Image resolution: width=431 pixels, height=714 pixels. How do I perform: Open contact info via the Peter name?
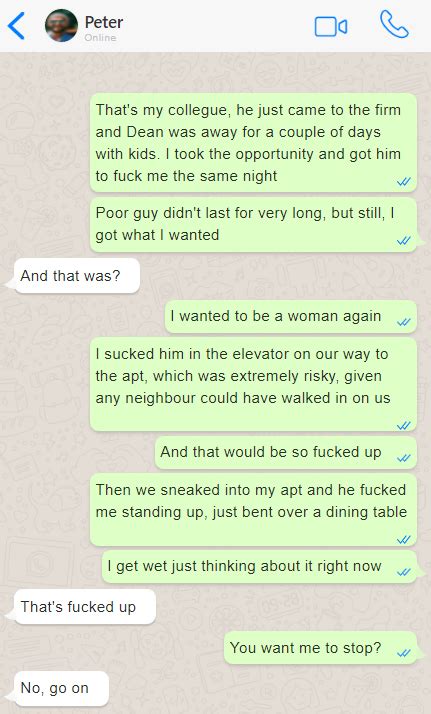pyautogui.click(x=104, y=22)
